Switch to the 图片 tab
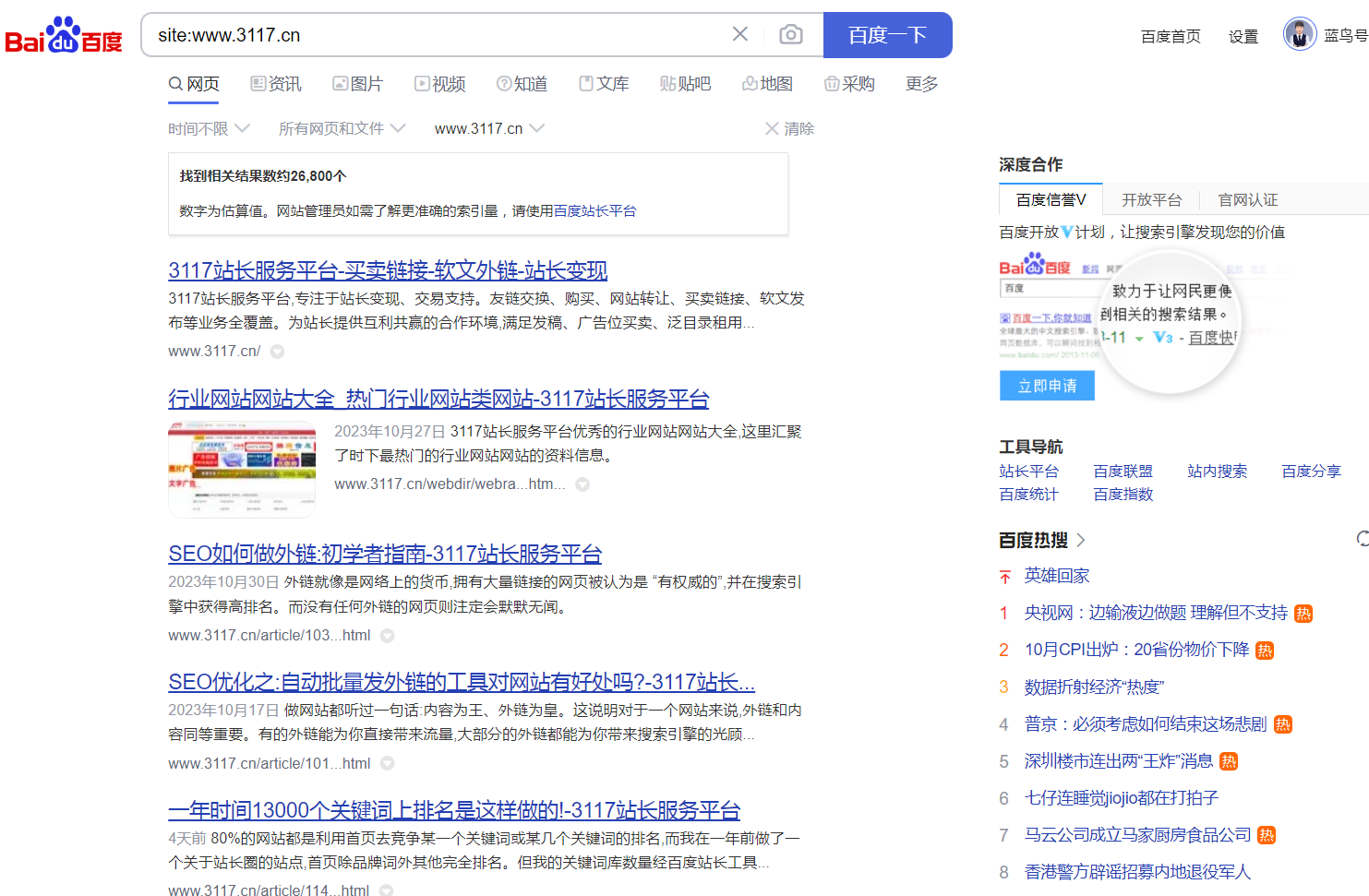This screenshot has height=896, width=1369. pyautogui.click(x=358, y=84)
